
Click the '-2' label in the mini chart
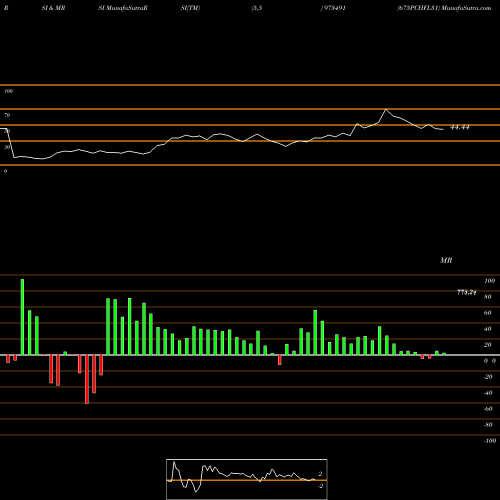pyautogui.click(x=320, y=486)
